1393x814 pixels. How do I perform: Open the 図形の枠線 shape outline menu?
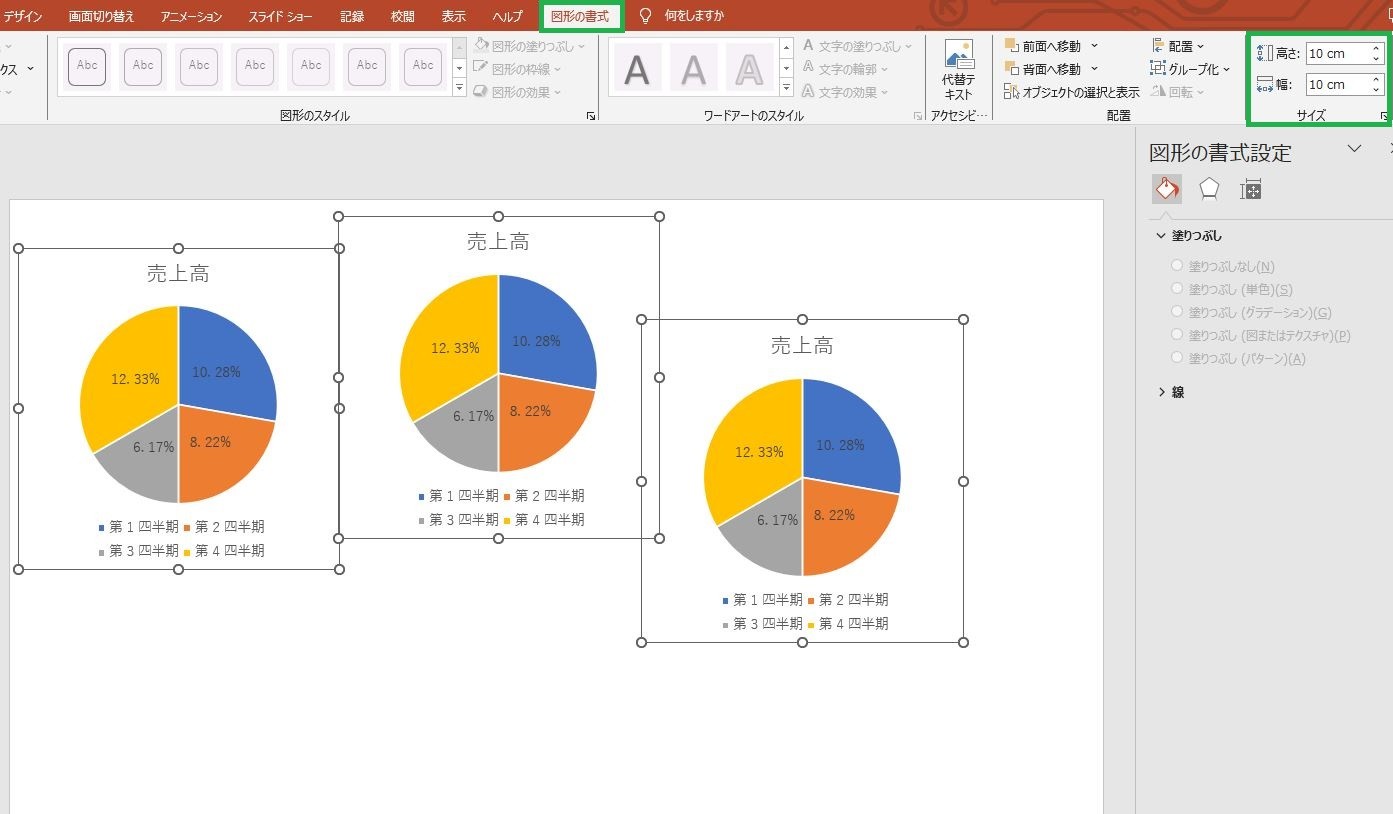tap(517, 69)
